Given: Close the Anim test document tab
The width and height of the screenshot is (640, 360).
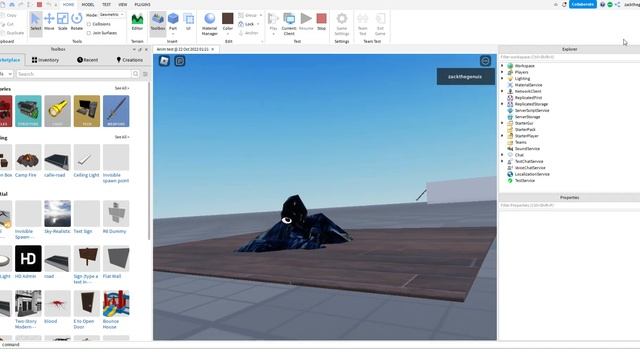Looking at the screenshot, I should click(213, 49).
